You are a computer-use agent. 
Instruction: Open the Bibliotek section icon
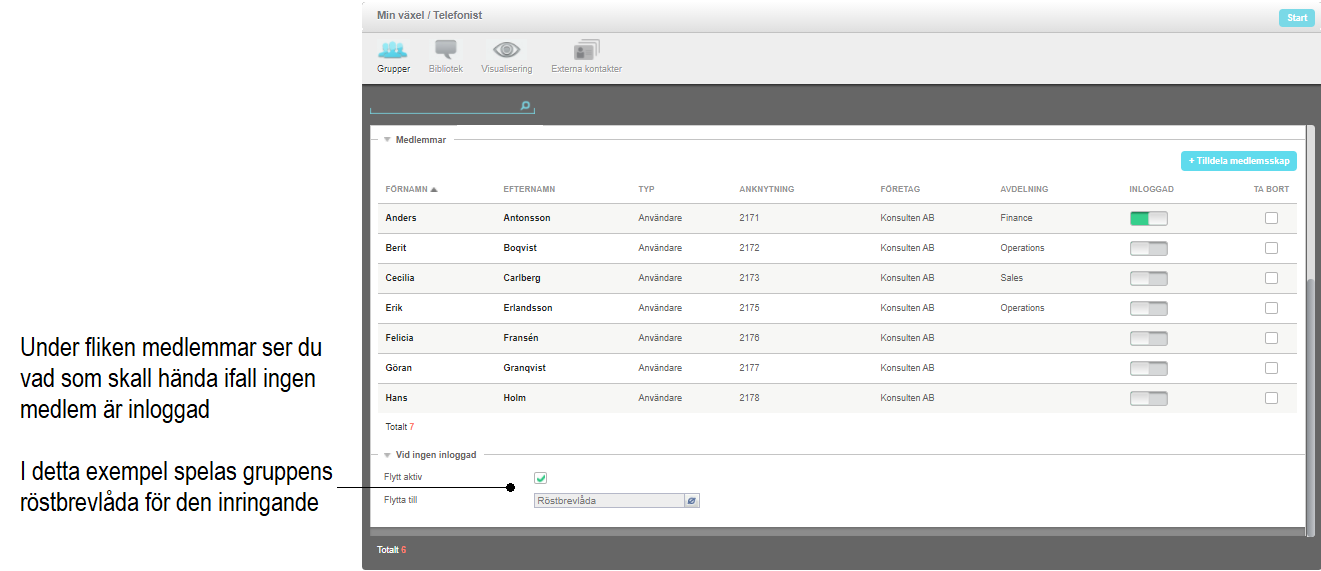[x=446, y=50]
